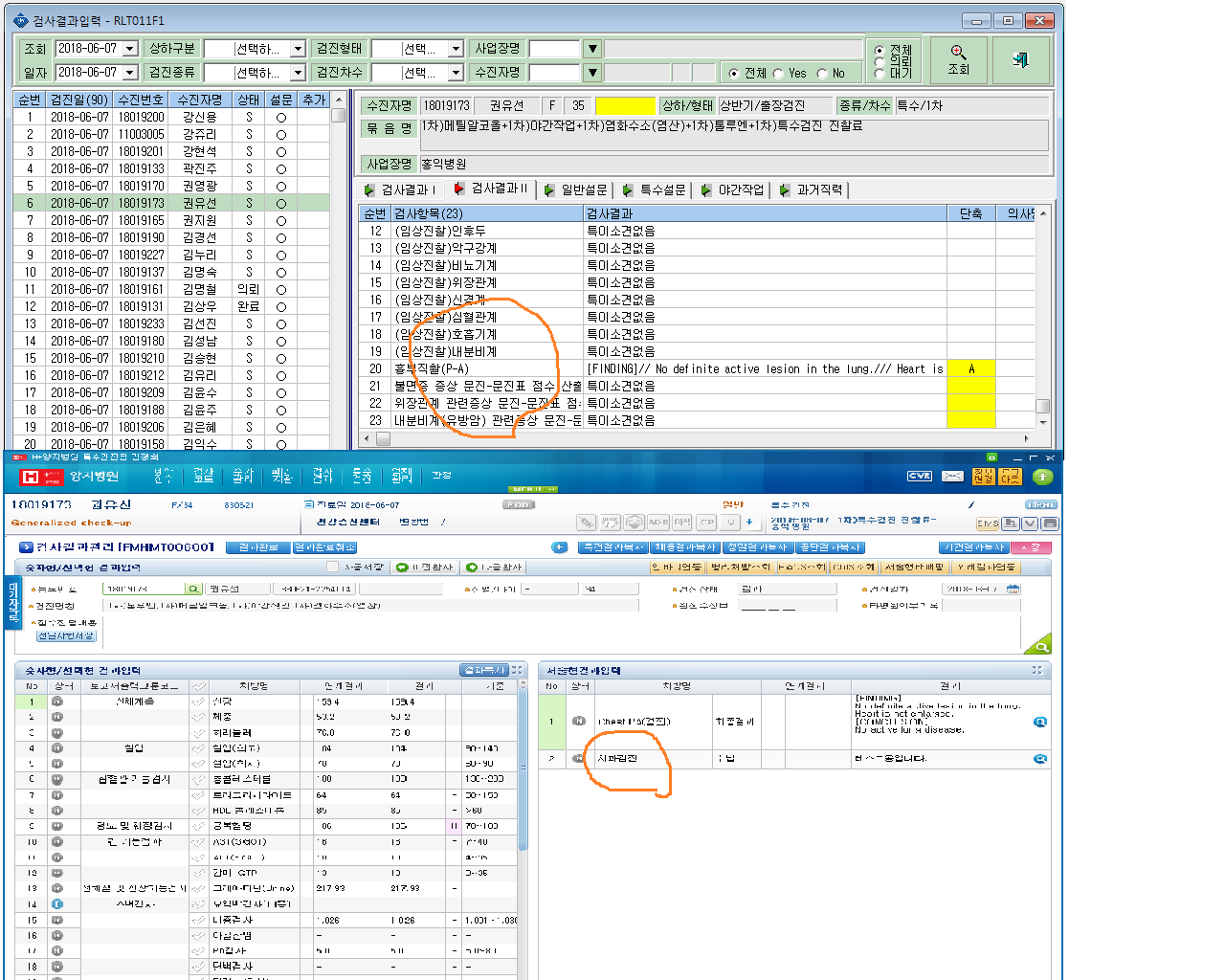Click the 조회 magnifier search button
Screen dimensions: 1225x980
(958, 60)
